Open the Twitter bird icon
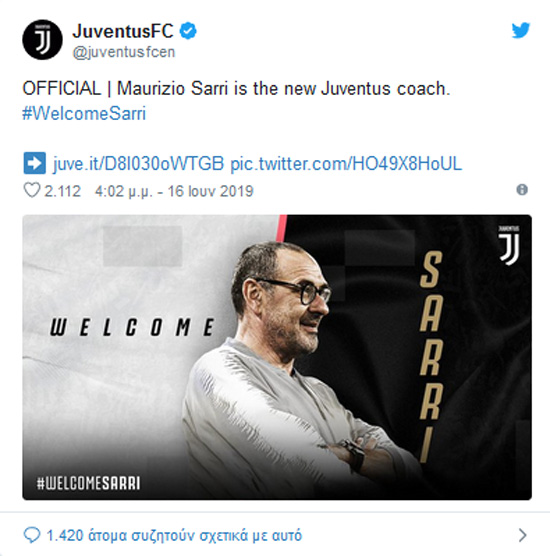This screenshot has width=550, height=556. [x=521, y=30]
